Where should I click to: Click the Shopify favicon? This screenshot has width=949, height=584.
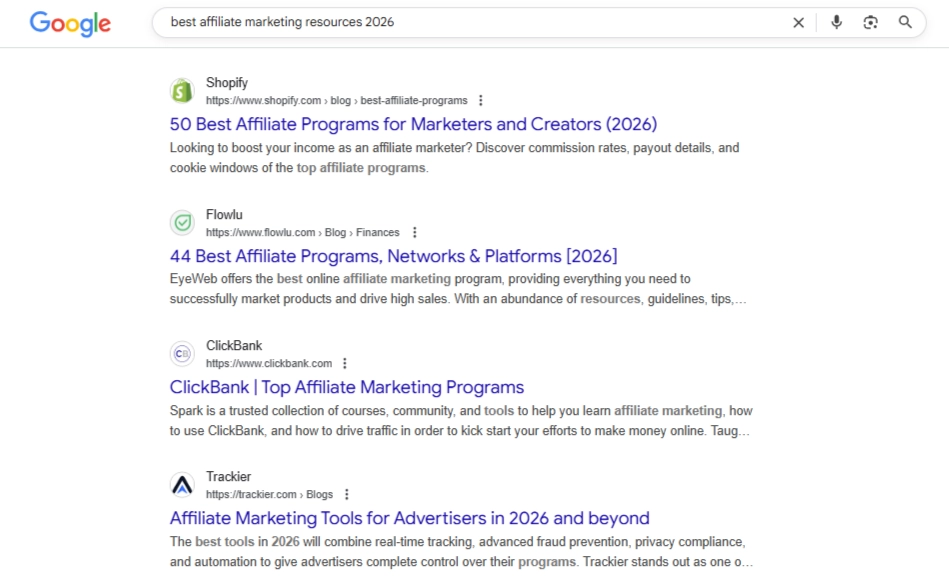pyautogui.click(x=182, y=90)
